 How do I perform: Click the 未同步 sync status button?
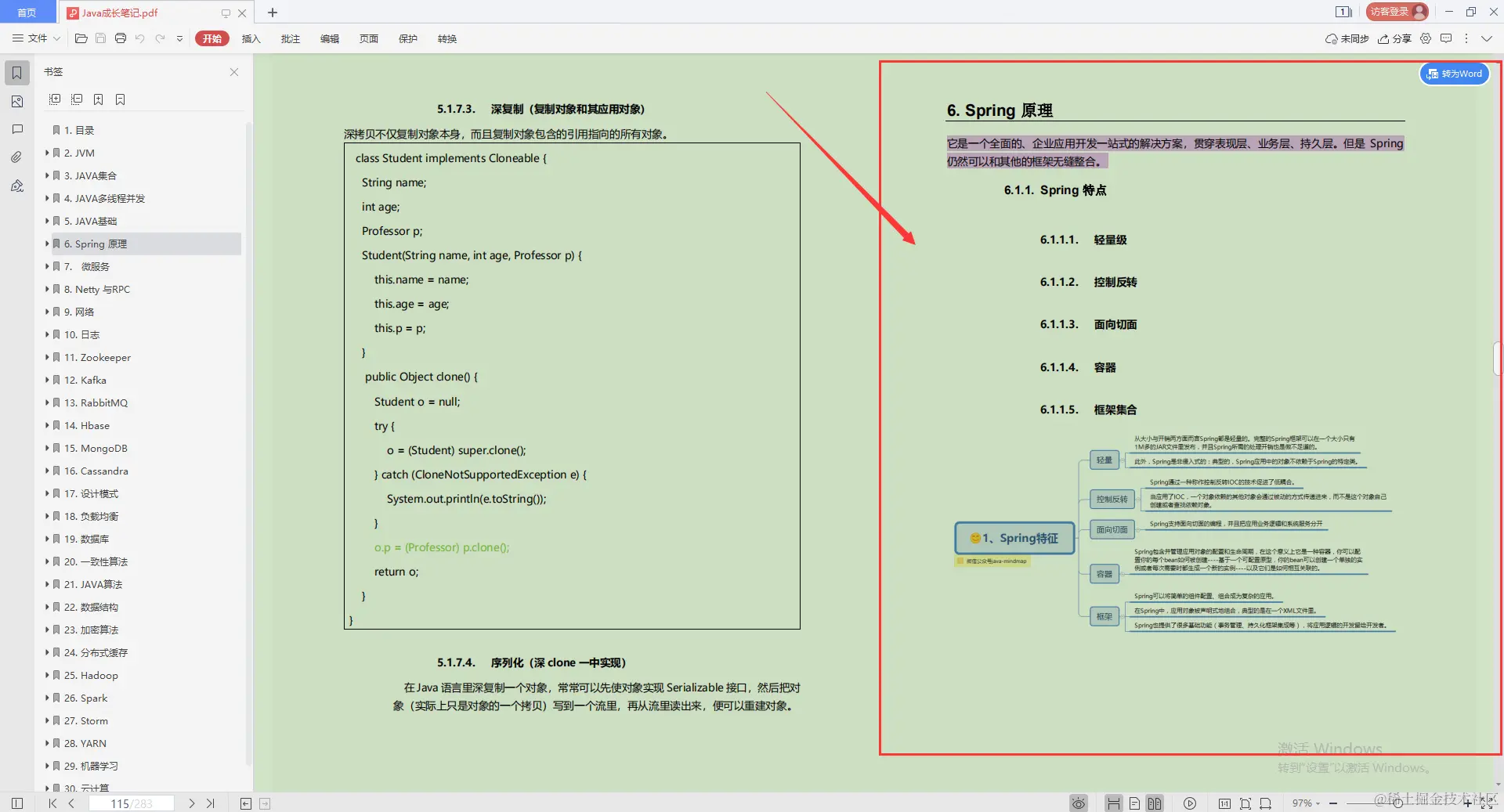pyautogui.click(x=1347, y=38)
